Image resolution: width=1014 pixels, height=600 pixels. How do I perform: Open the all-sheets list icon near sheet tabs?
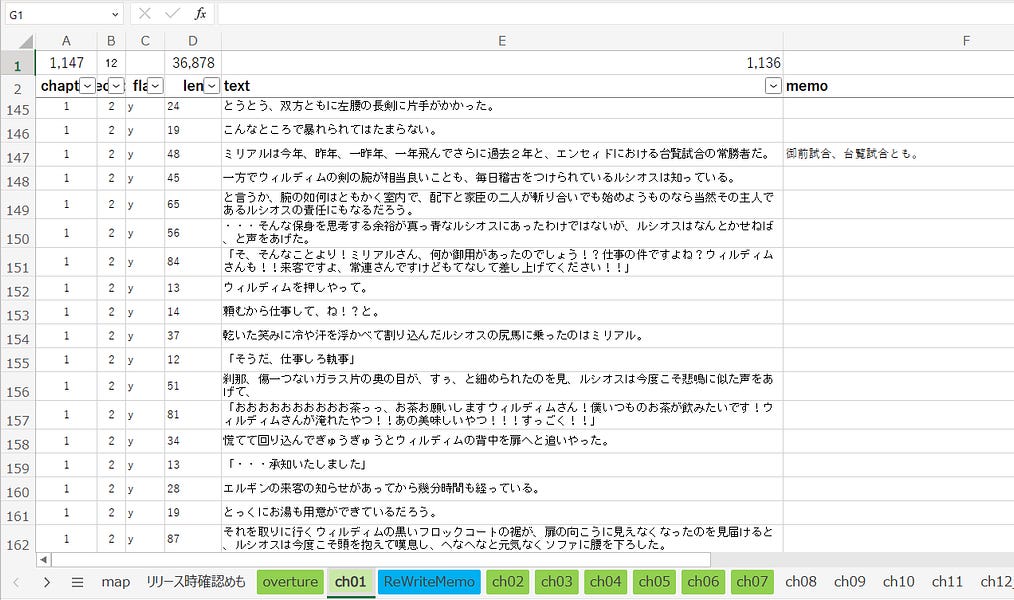click(75, 581)
